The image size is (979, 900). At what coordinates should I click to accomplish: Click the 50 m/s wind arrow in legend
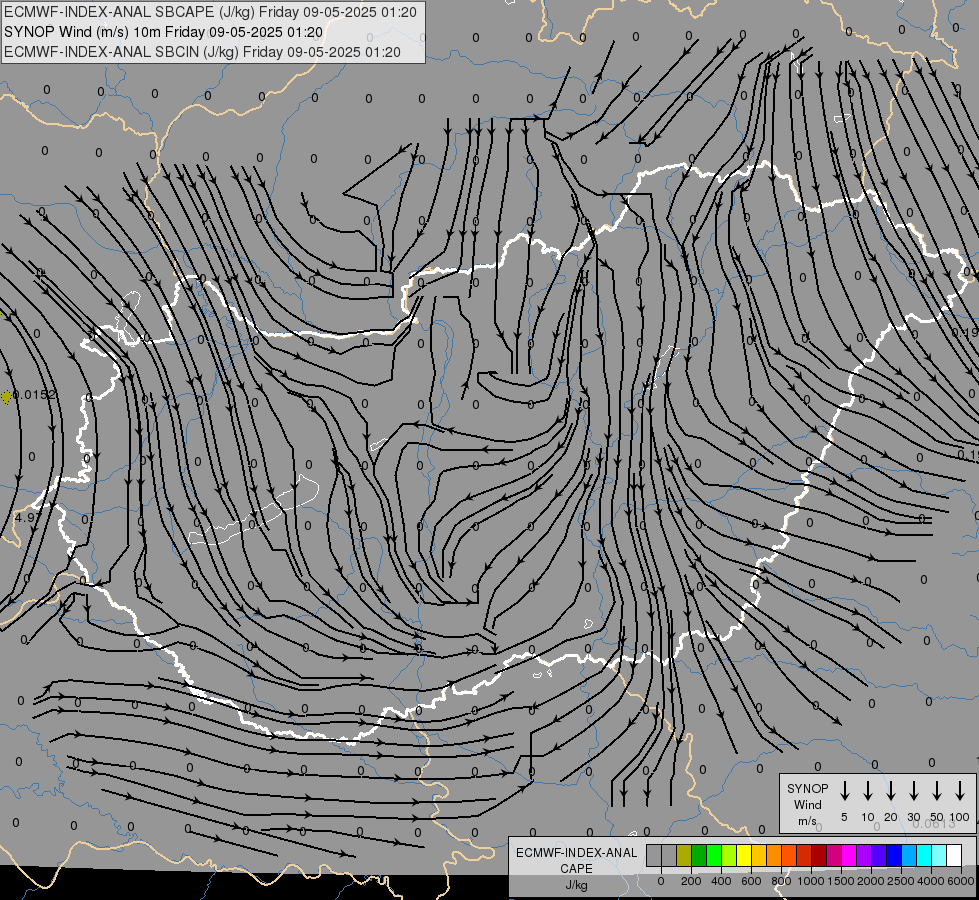tap(937, 791)
